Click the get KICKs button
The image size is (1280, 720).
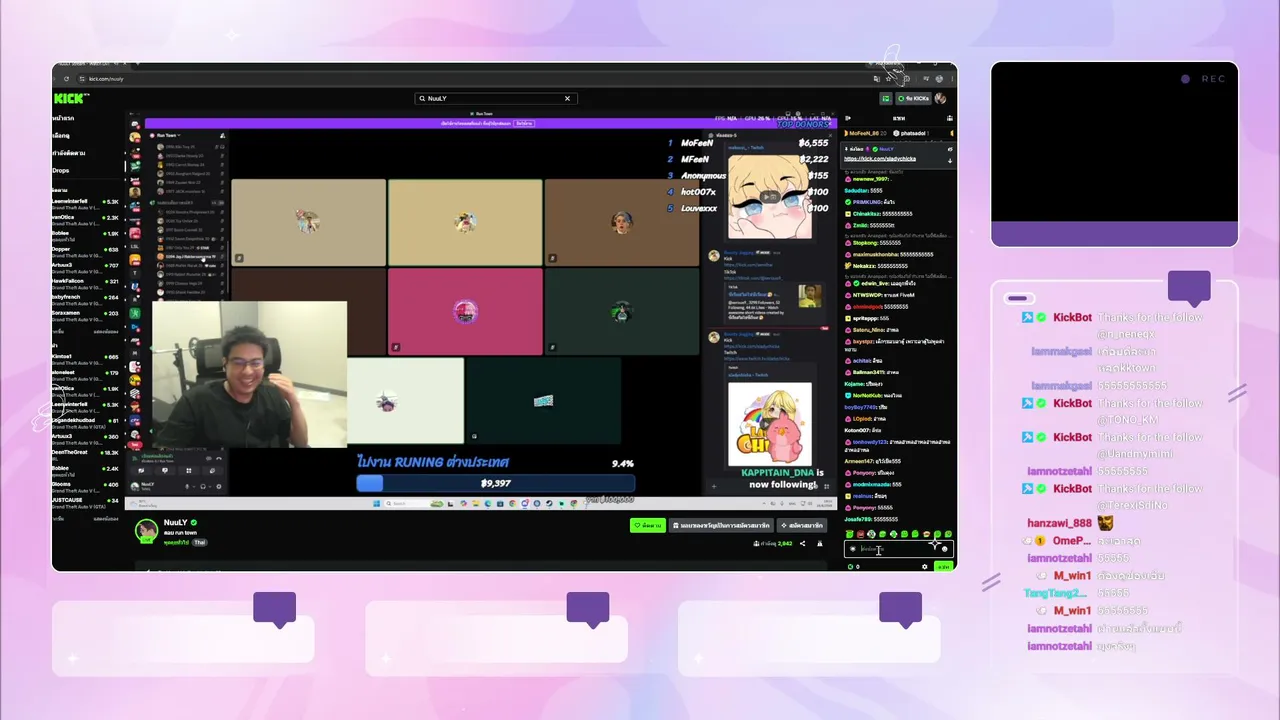coord(913,98)
